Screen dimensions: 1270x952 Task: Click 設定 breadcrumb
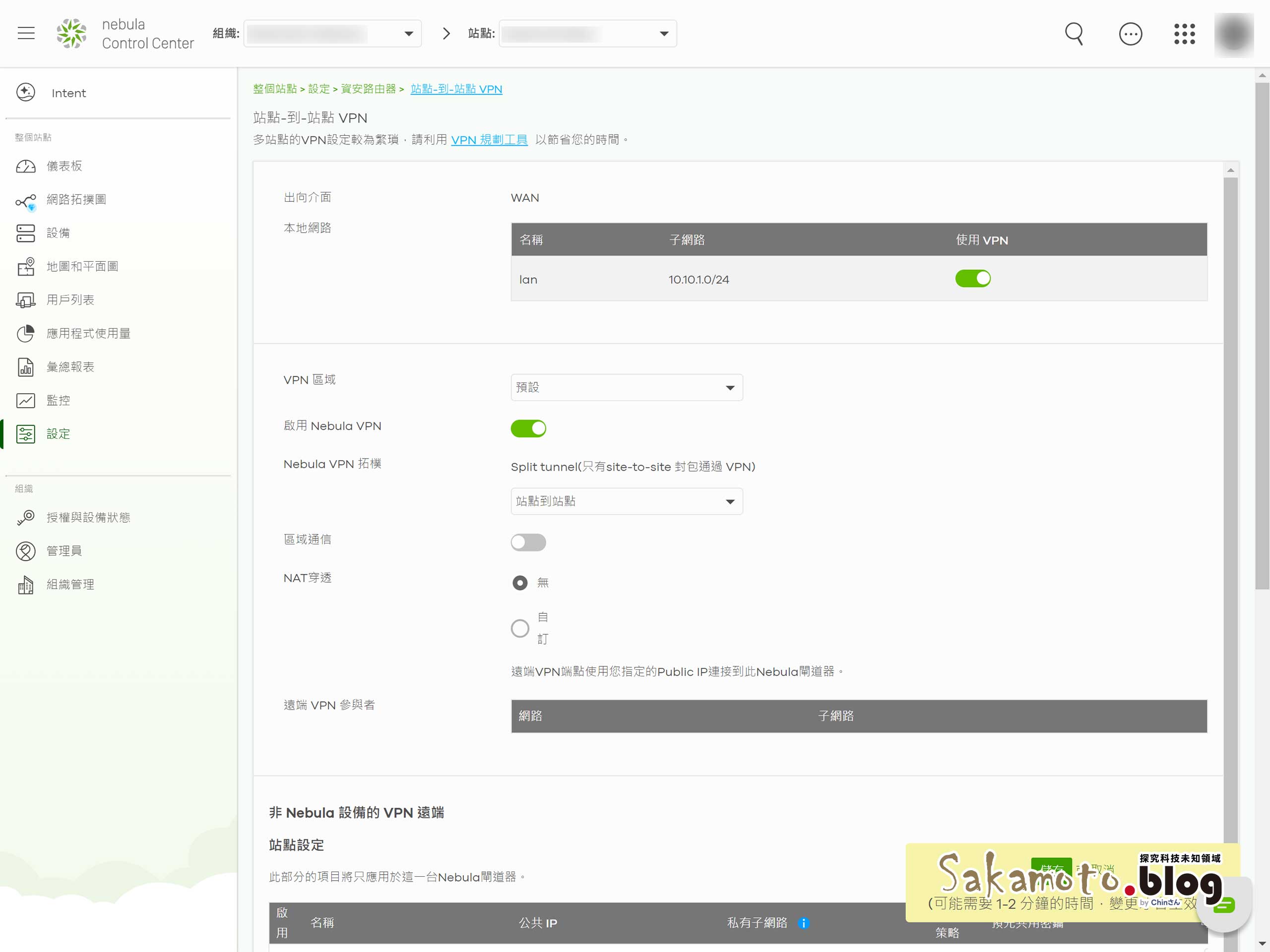click(319, 89)
